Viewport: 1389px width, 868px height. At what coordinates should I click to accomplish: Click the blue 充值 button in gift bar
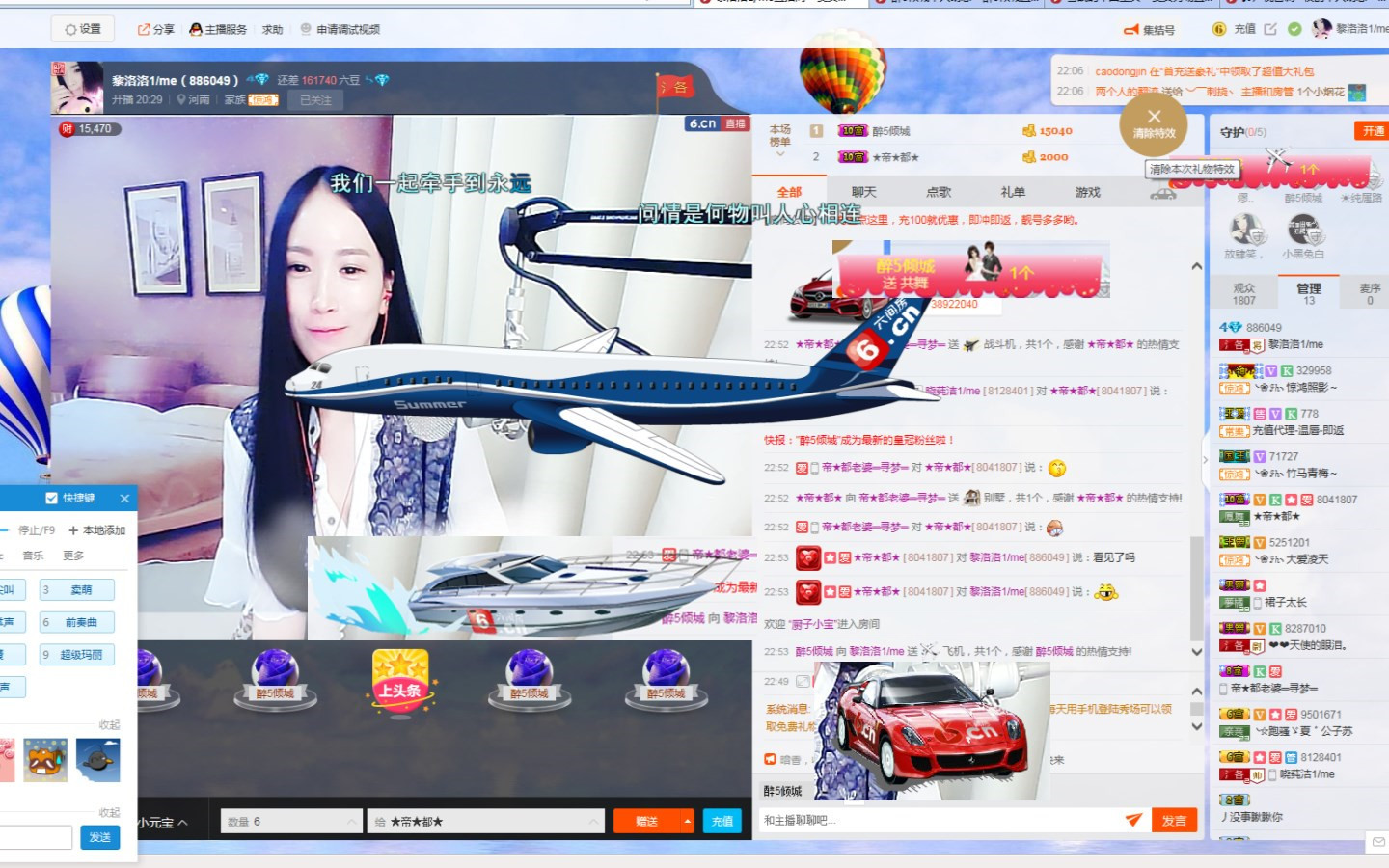(x=722, y=822)
